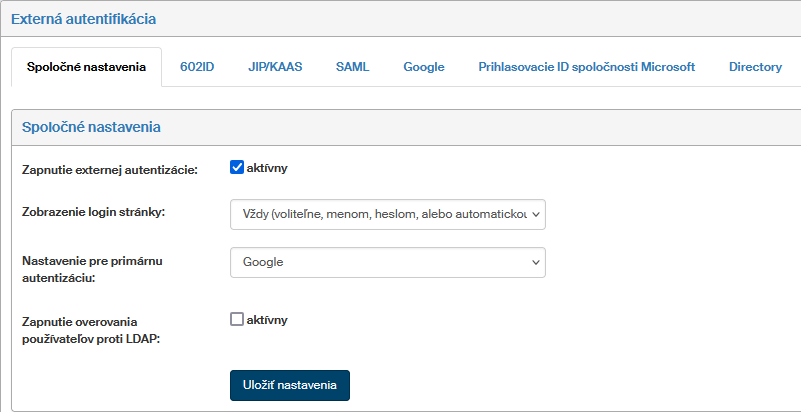Click the 'aktívny' label beside the checked box
This screenshot has height=412, width=801.
pyautogui.click(x=267, y=167)
